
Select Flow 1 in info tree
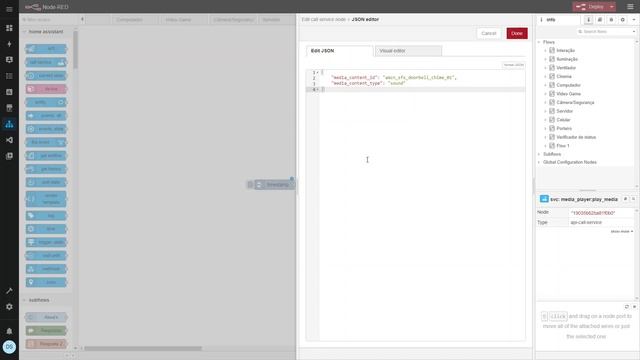[x=562, y=146]
